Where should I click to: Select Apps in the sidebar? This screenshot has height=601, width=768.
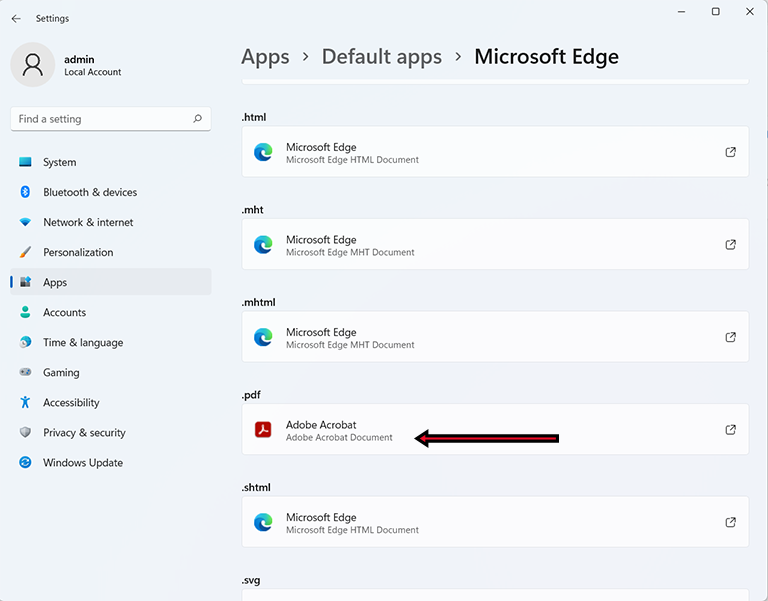coord(111,282)
